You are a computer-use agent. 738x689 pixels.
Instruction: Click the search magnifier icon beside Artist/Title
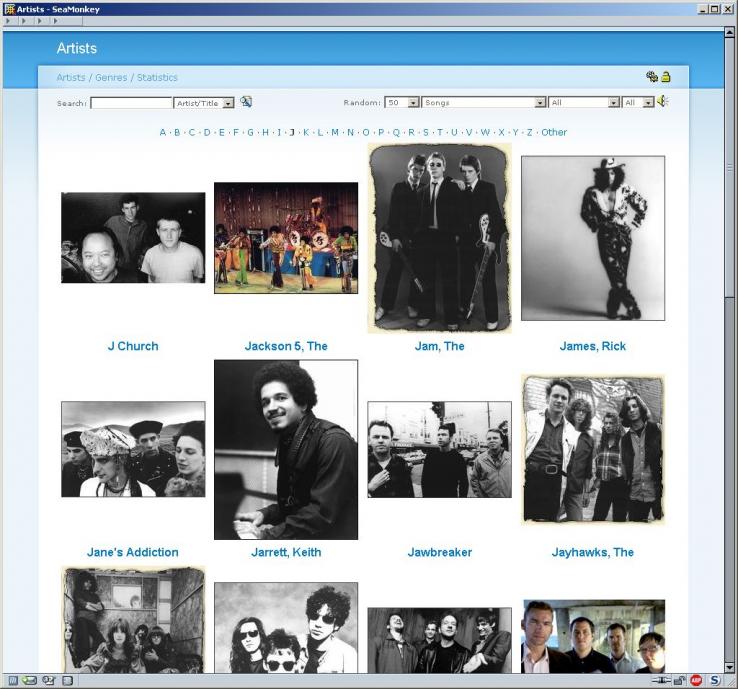(246, 102)
